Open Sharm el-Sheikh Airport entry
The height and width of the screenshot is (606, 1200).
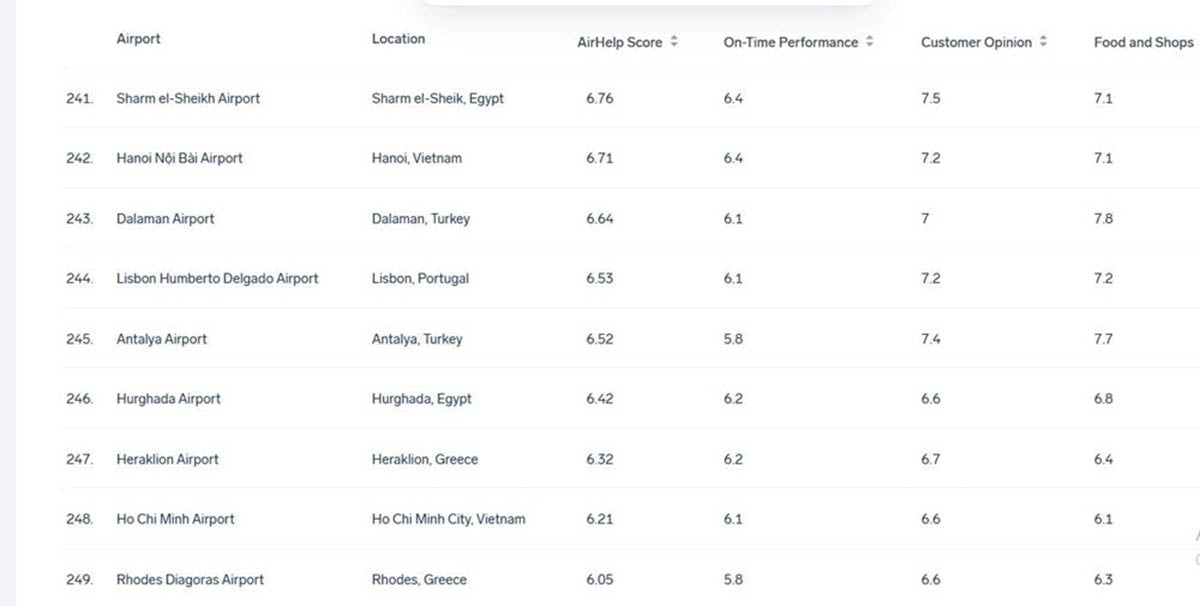(x=188, y=98)
